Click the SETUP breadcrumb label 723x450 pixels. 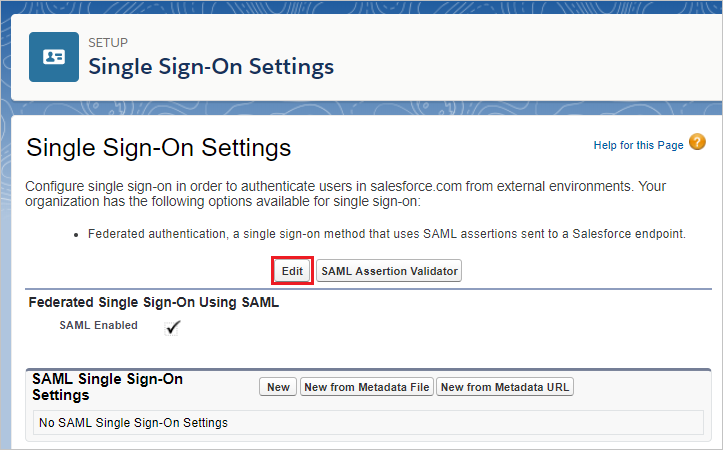coord(108,43)
